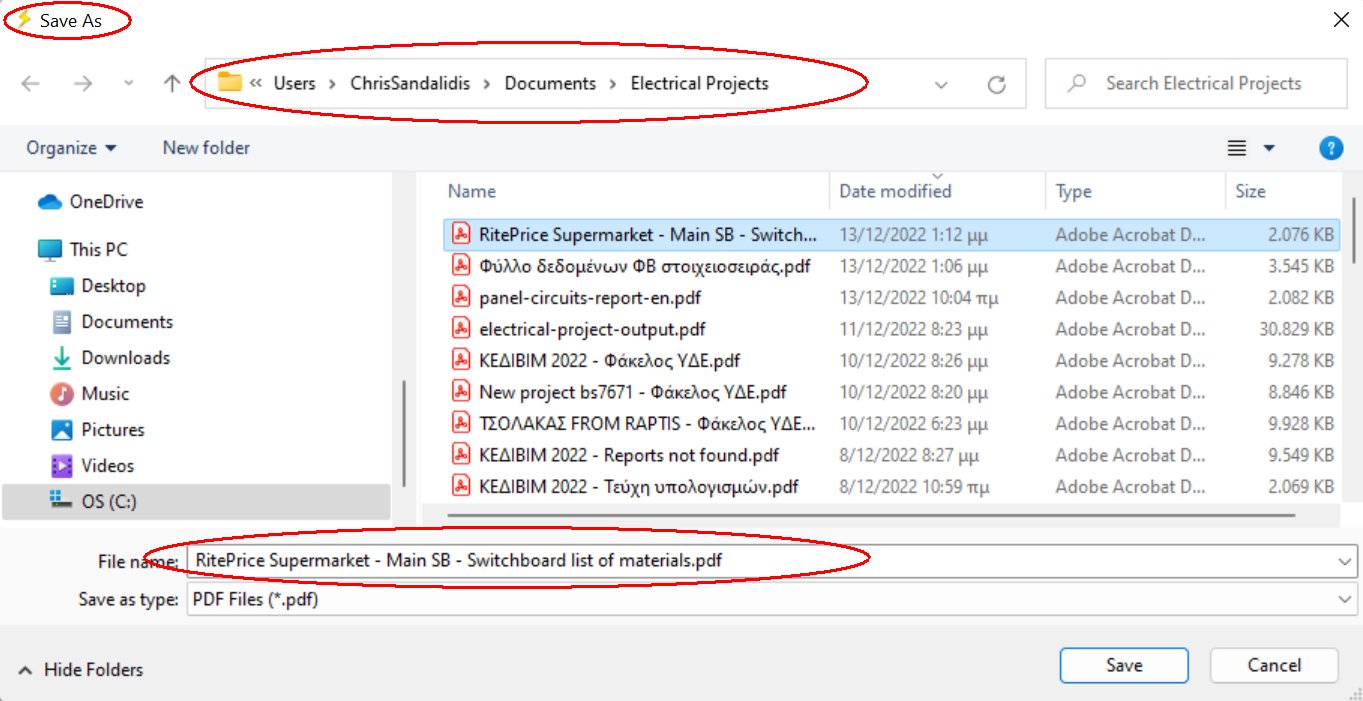This screenshot has height=701, width=1363.
Task: Select the Music folder in sidebar
Action: tap(105, 394)
